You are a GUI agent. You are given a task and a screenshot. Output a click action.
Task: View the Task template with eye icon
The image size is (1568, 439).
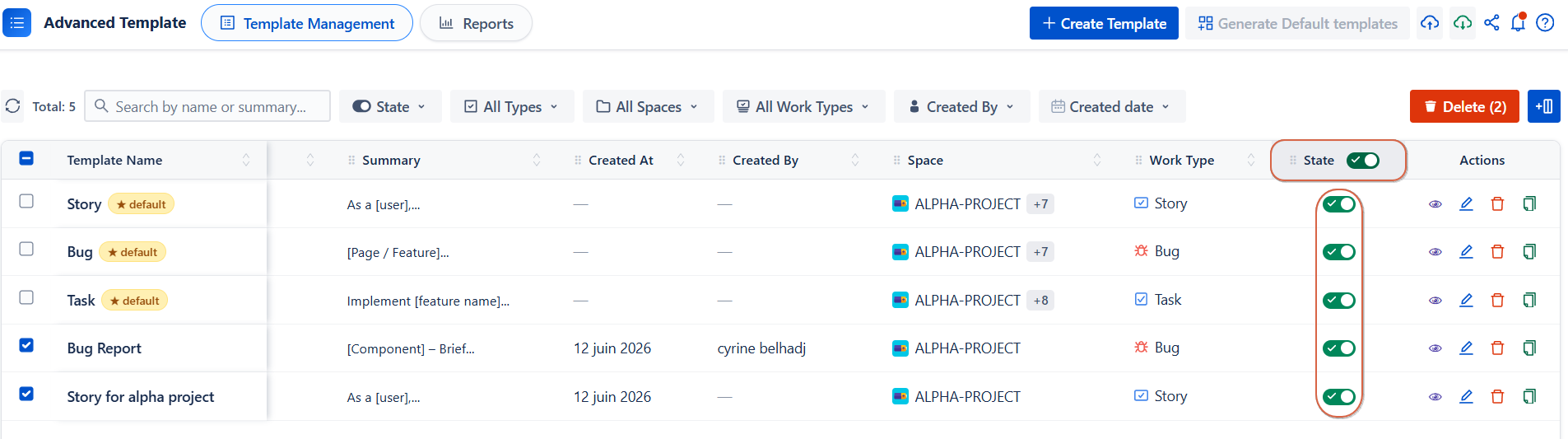click(x=1435, y=301)
